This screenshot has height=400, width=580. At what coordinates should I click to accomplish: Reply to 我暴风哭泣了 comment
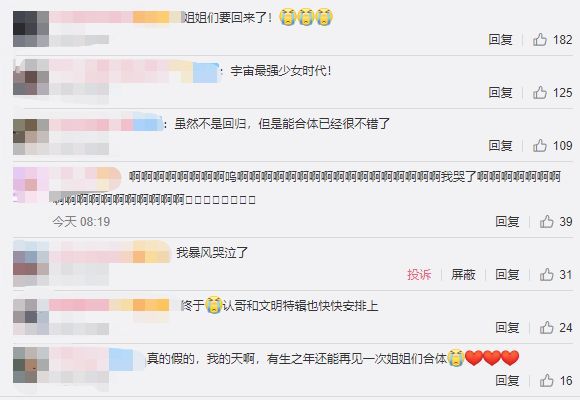(x=507, y=274)
